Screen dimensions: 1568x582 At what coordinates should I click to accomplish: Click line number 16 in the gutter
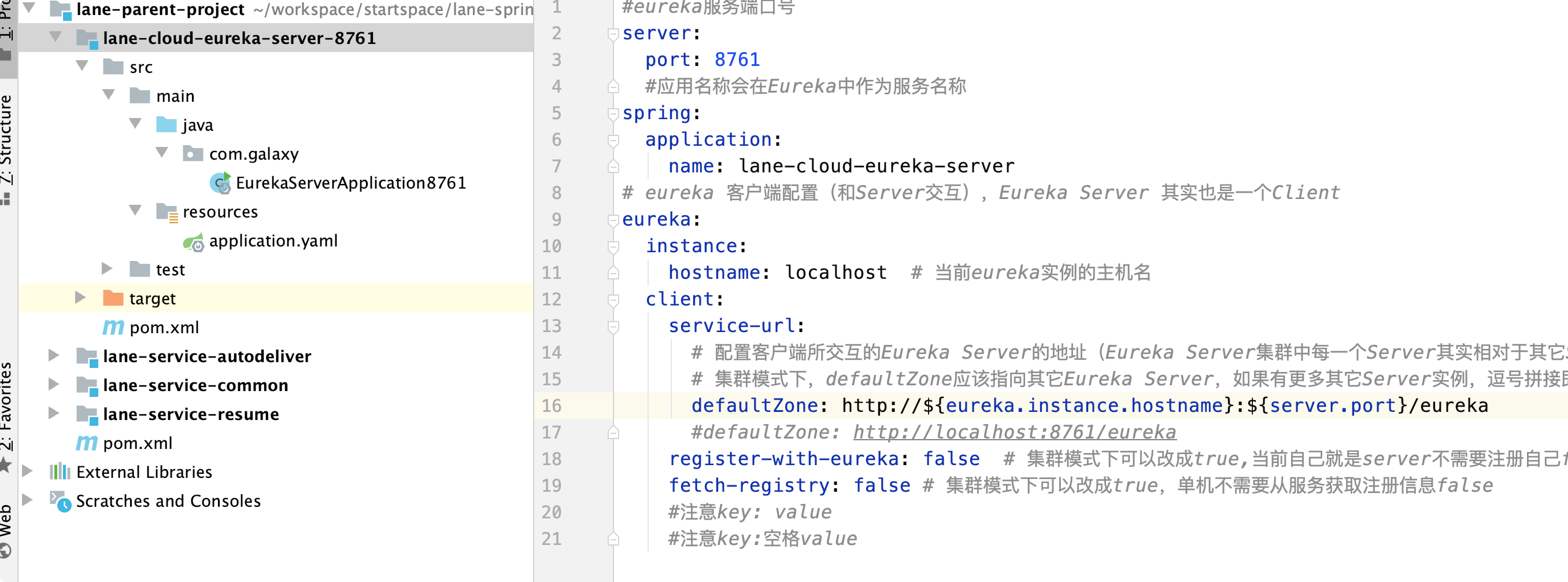(x=551, y=406)
